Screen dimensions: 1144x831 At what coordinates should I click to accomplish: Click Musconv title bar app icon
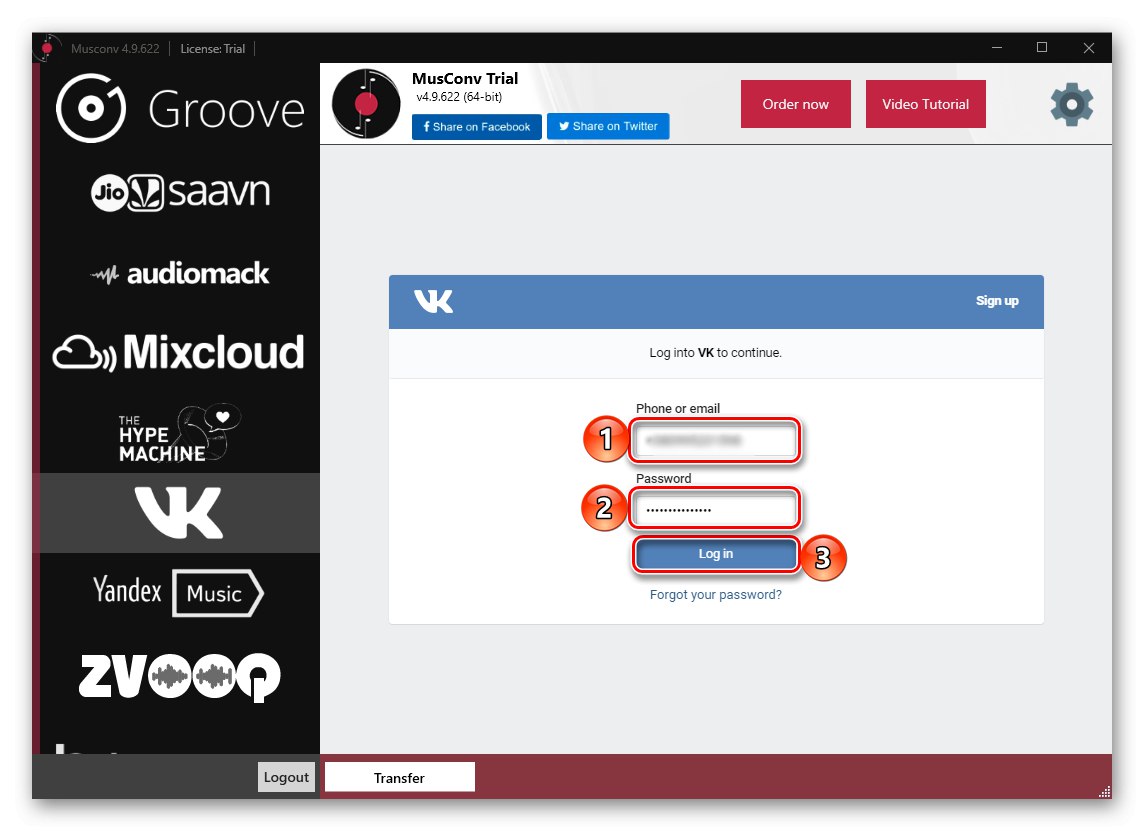coord(47,48)
